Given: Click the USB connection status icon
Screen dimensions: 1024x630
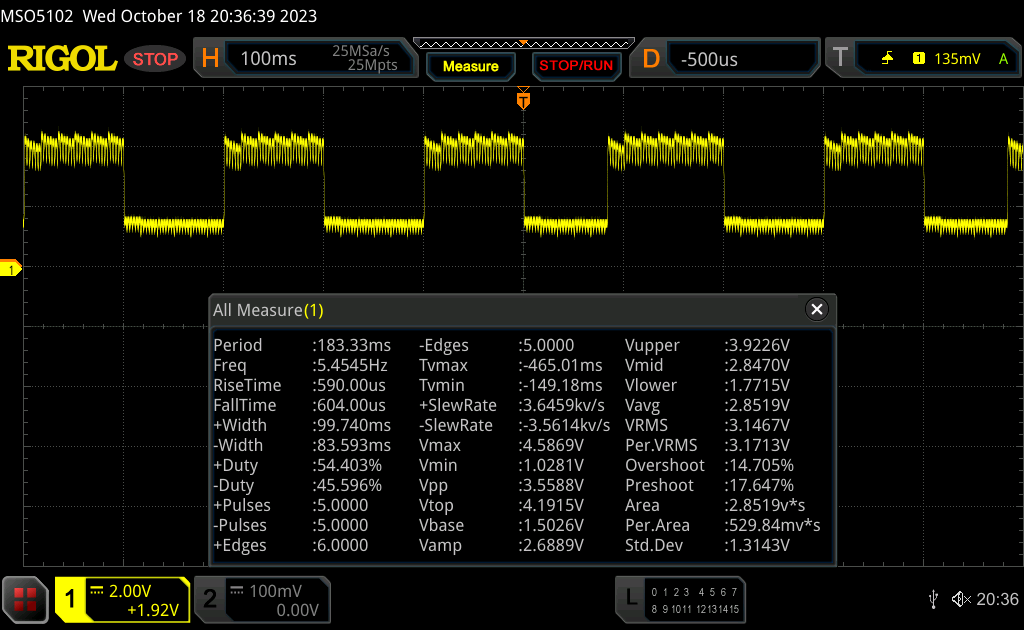Looking at the screenshot, I should tap(933, 599).
